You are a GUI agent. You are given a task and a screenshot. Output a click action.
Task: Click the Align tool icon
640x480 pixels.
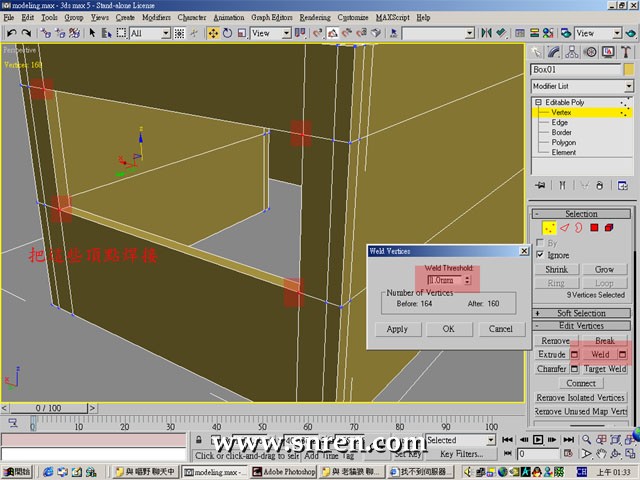[x=501, y=33]
